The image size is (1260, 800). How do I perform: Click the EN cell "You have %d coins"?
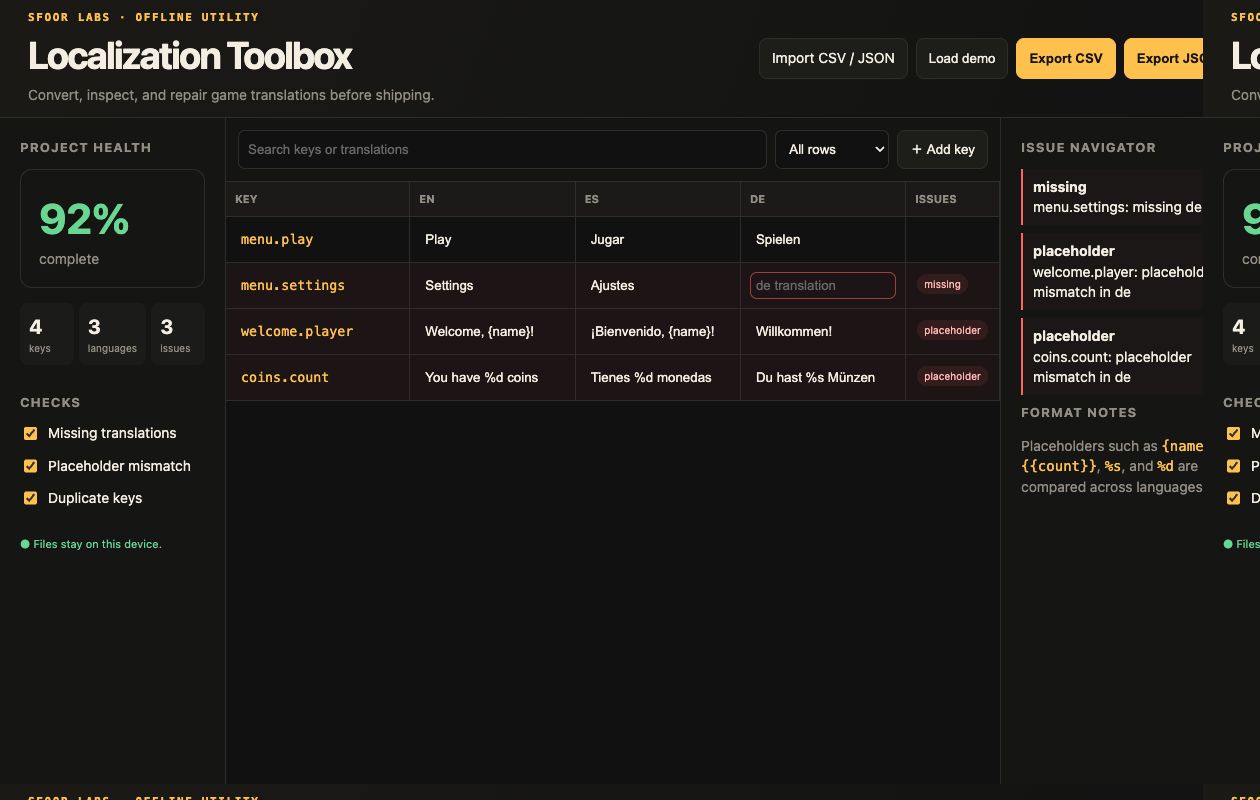(x=493, y=377)
